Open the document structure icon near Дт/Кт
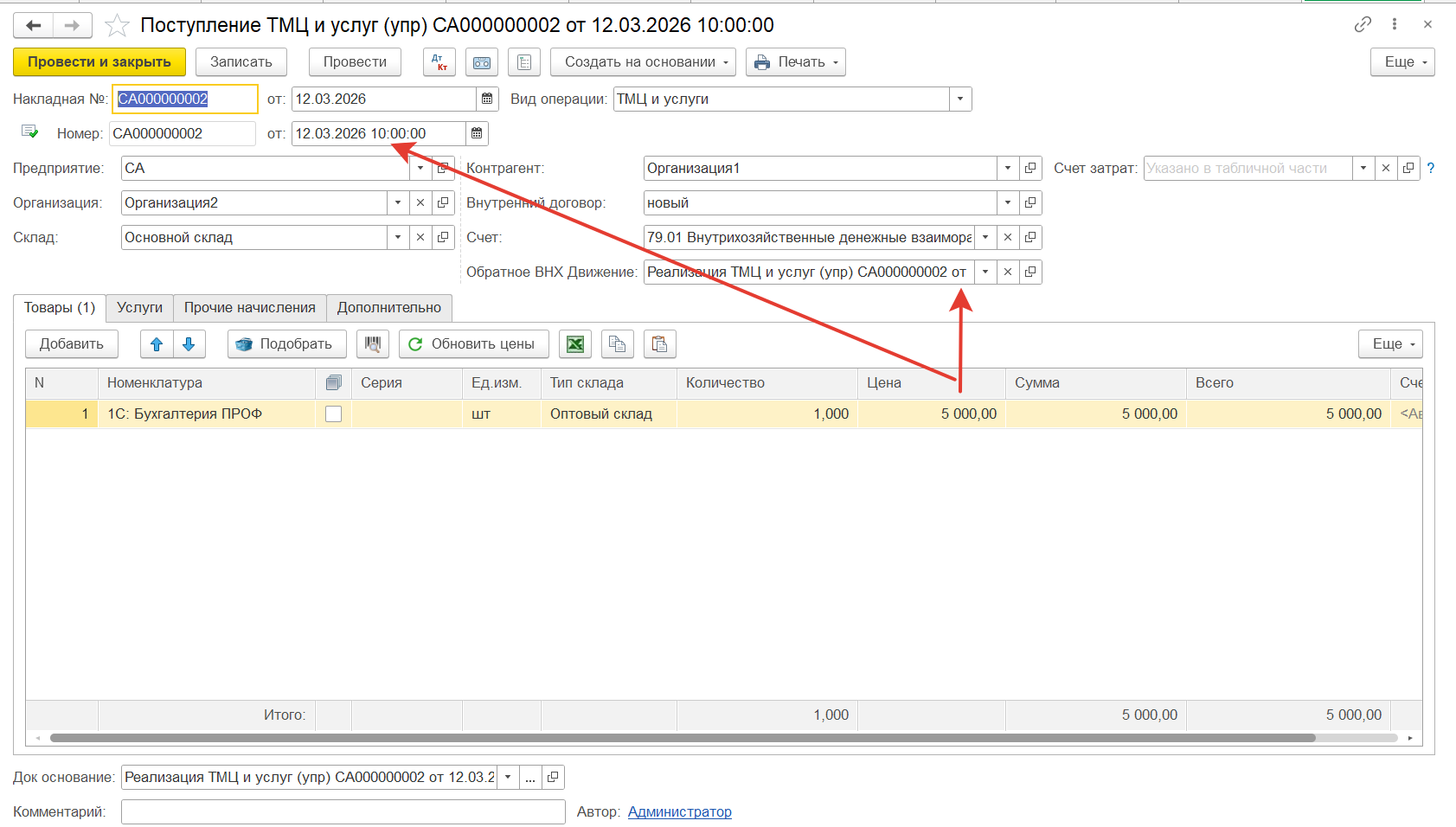Image resolution: width=1456 pixels, height=827 pixels. coord(482,62)
